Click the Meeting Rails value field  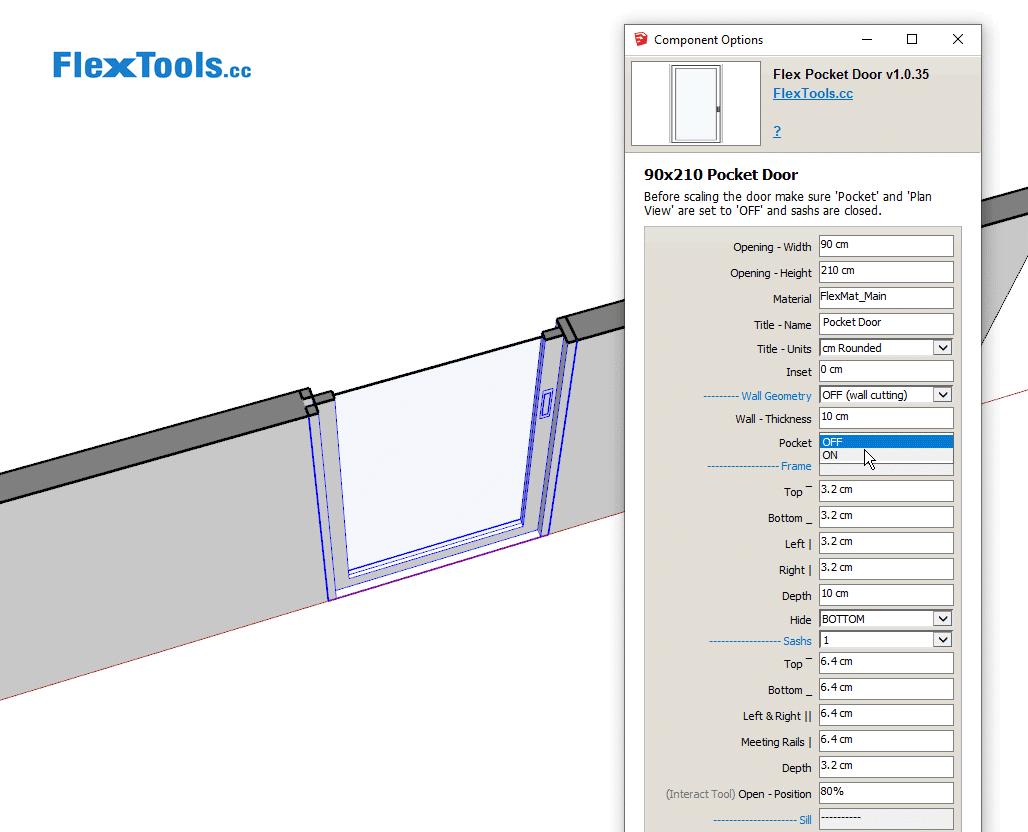point(886,740)
